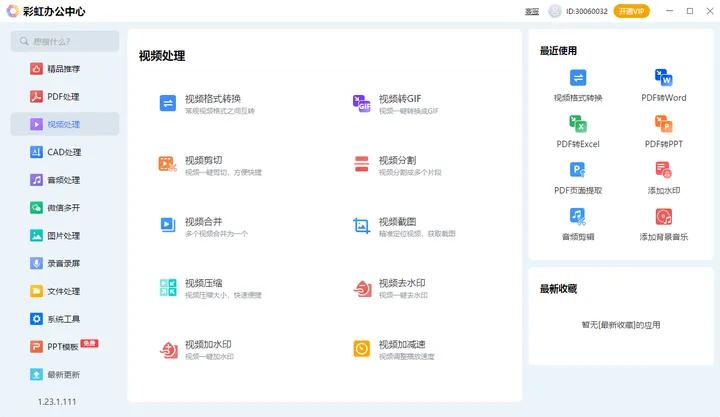Open the 视频分割 tool icon

click(361, 164)
